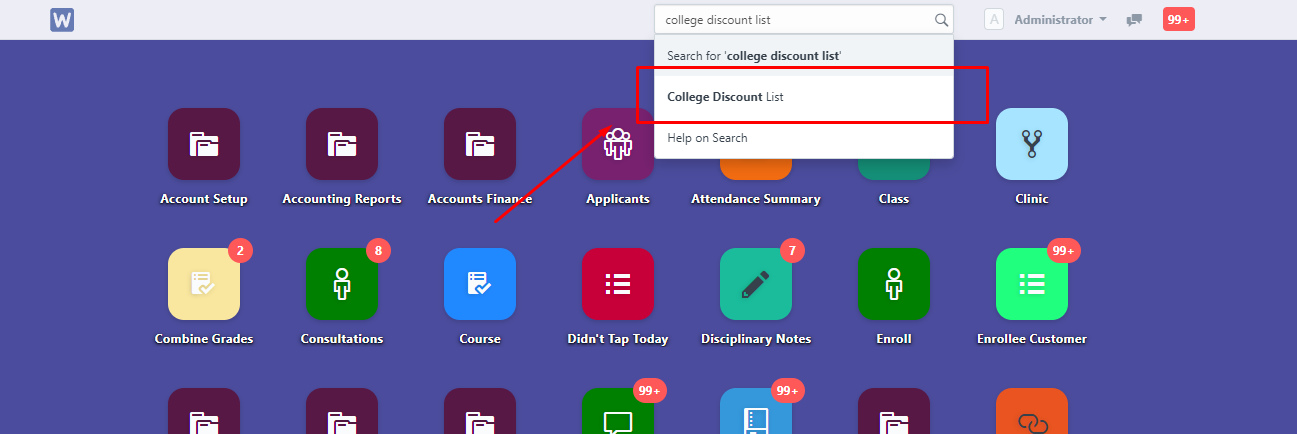Open the Course module icon
This screenshot has width=1297, height=434.
[480, 284]
